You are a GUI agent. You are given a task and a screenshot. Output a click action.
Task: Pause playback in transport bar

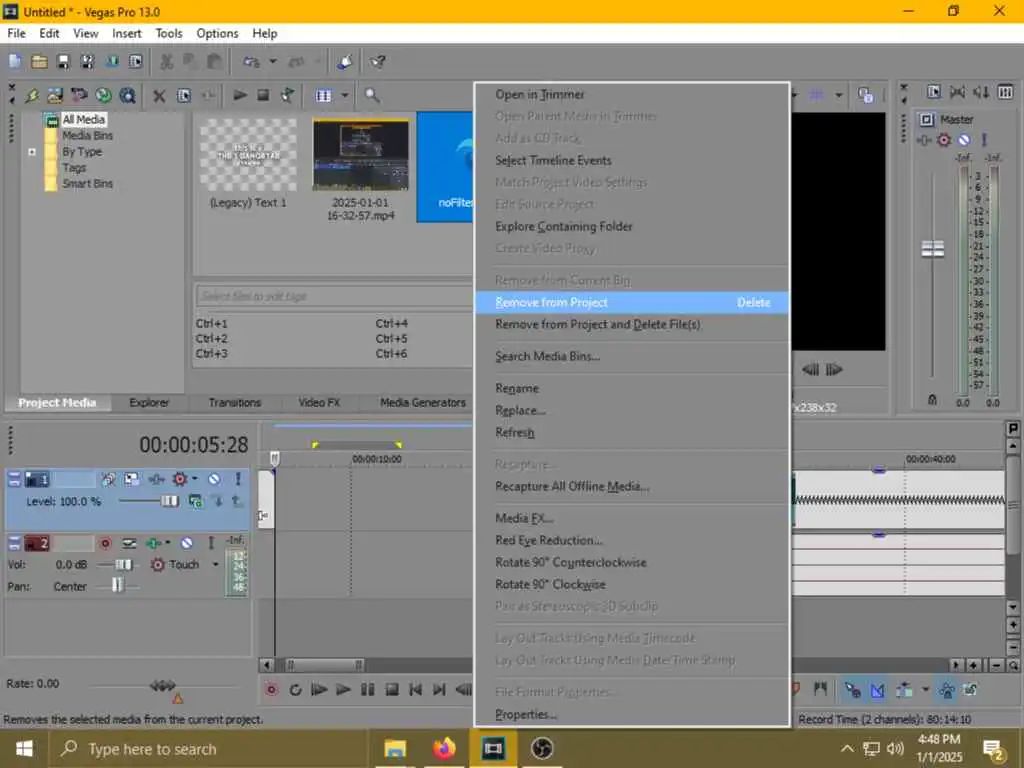click(x=368, y=690)
